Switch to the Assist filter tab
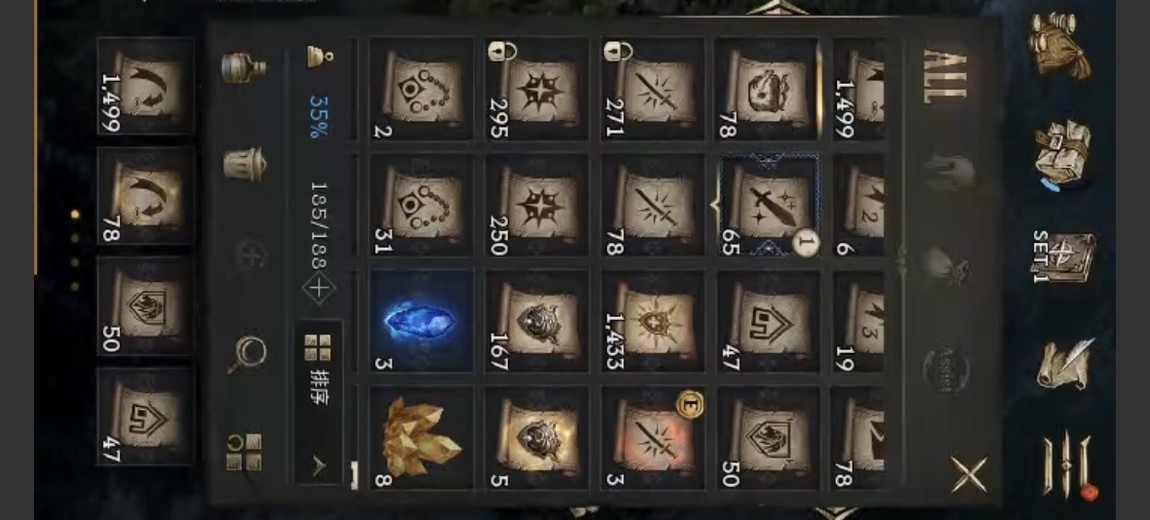This screenshot has width=1150, height=520. (x=946, y=370)
